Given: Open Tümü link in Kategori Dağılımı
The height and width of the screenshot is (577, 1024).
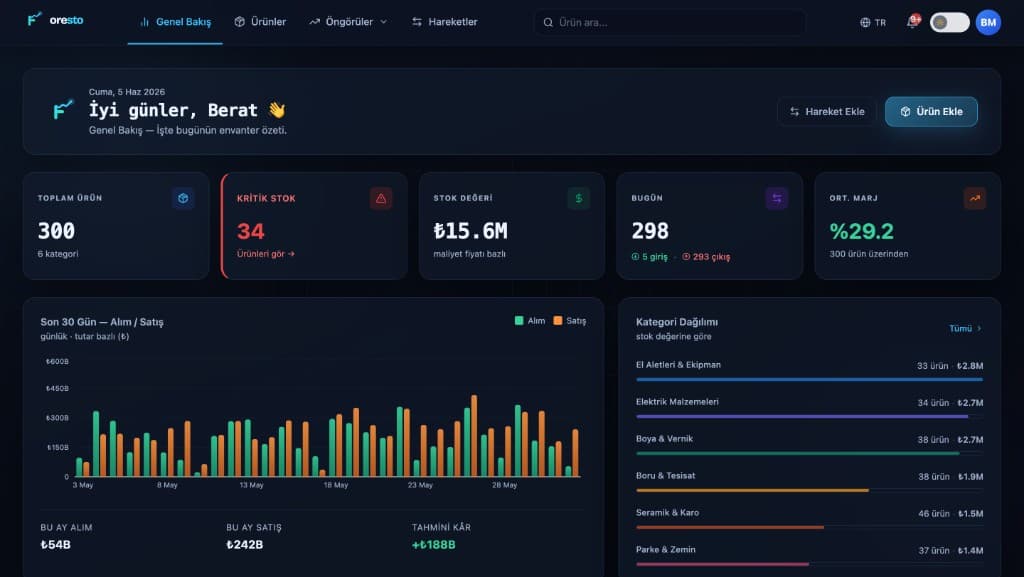Looking at the screenshot, I should [965, 328].
